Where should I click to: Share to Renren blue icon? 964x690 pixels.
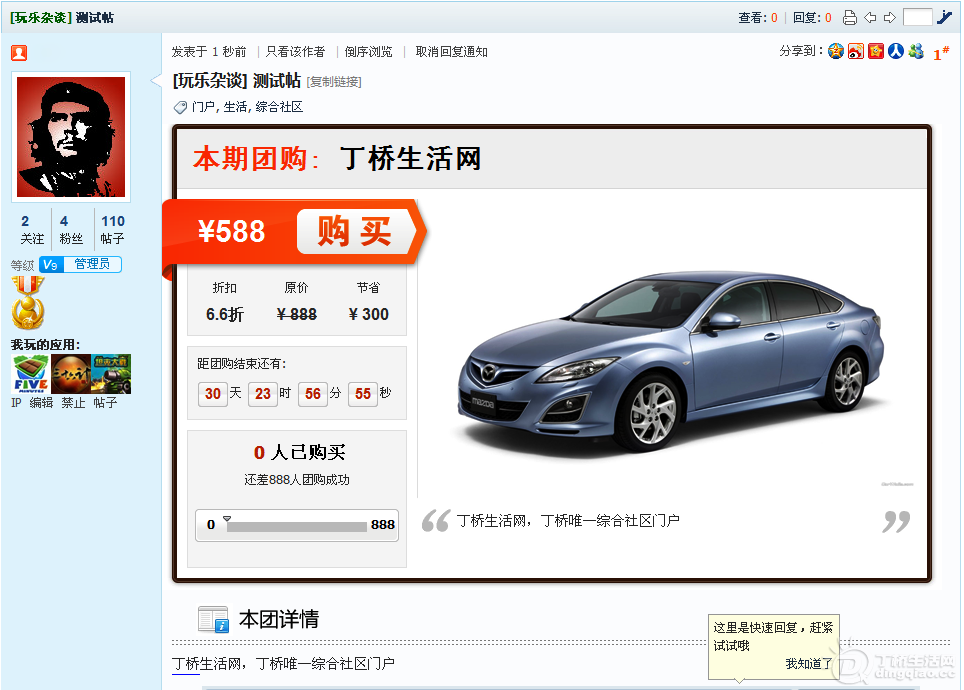point(896,52)
